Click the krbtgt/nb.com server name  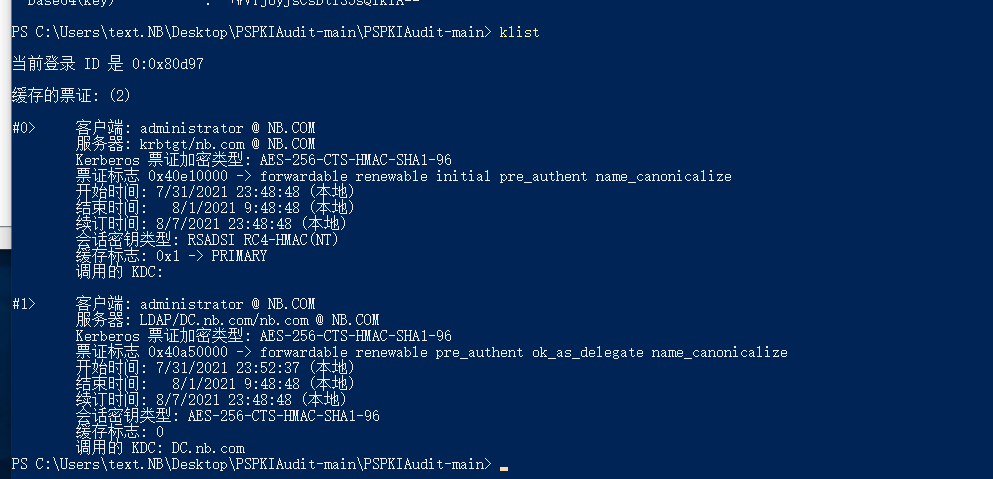point(192,144)
